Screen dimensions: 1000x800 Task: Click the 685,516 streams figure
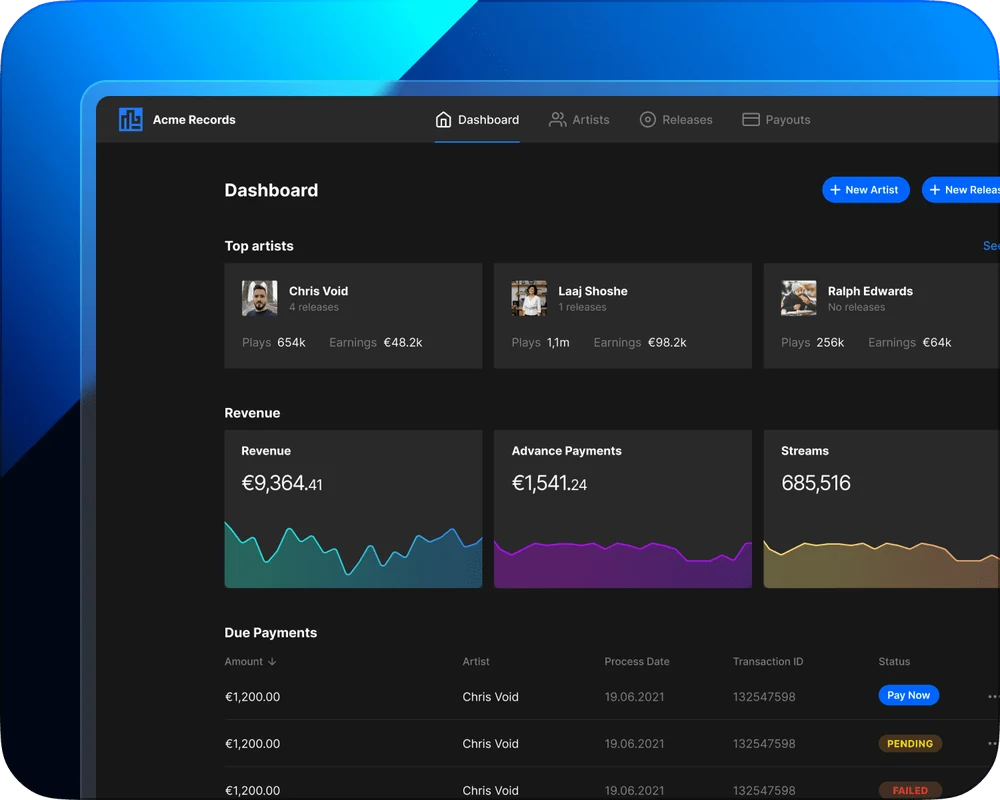coord(816,483)
